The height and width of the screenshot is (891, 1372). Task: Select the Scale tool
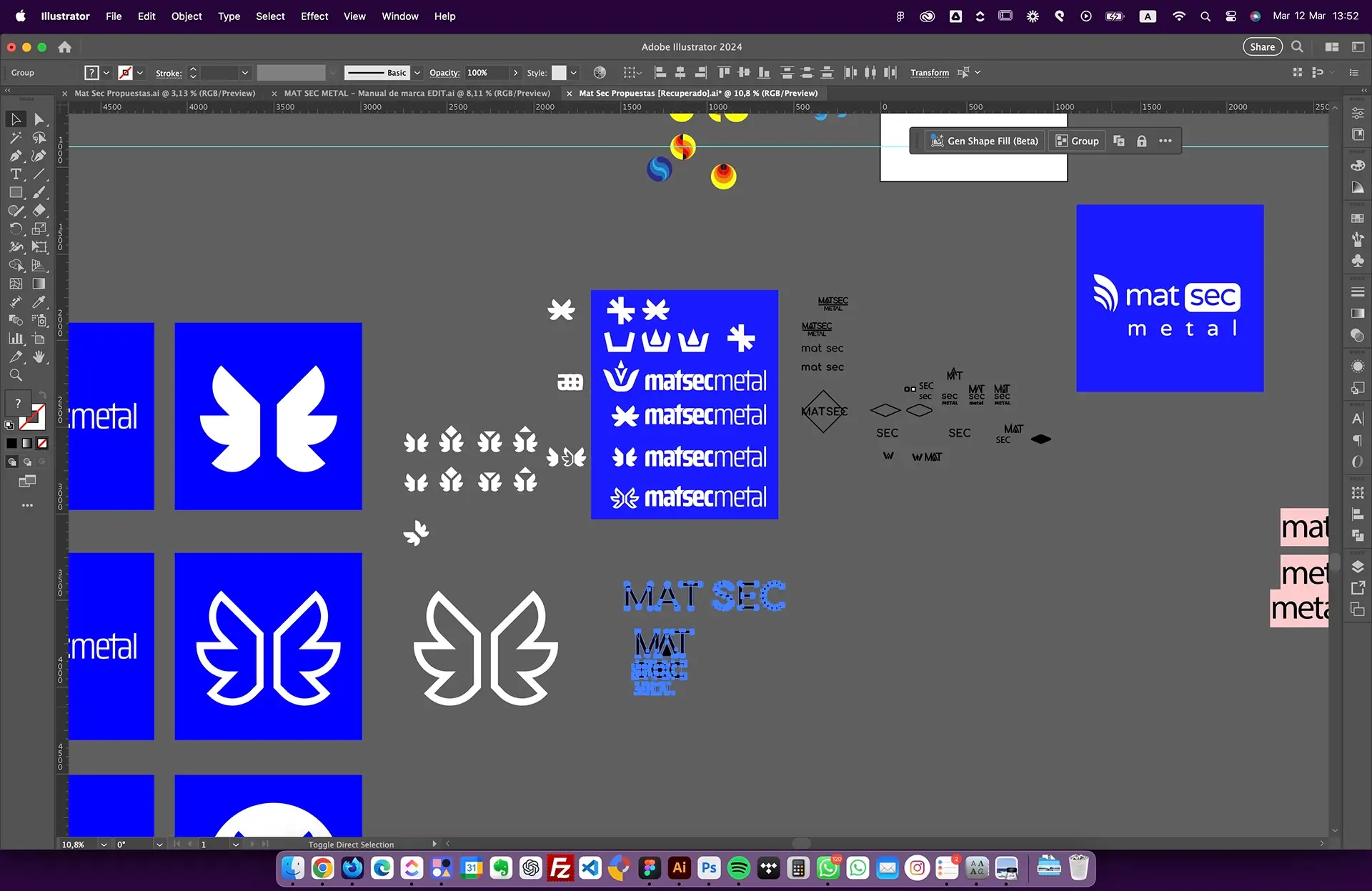point(39,229)
